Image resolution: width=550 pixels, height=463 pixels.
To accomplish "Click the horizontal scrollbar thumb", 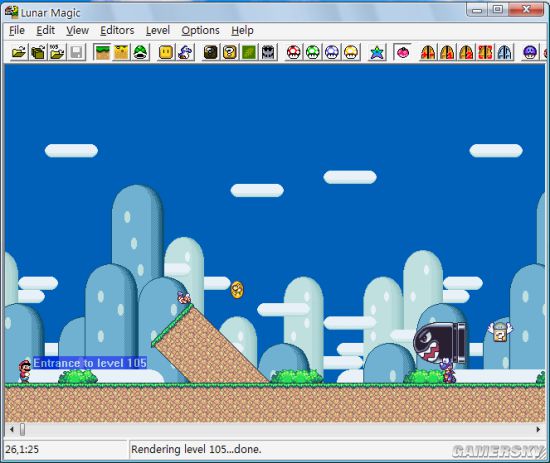I will coord(22,429).
